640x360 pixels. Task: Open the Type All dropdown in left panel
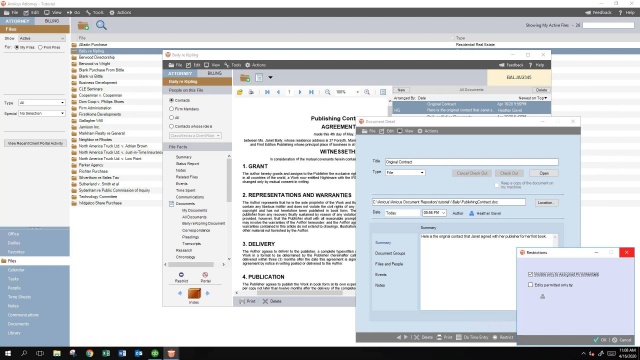point(42,103)
